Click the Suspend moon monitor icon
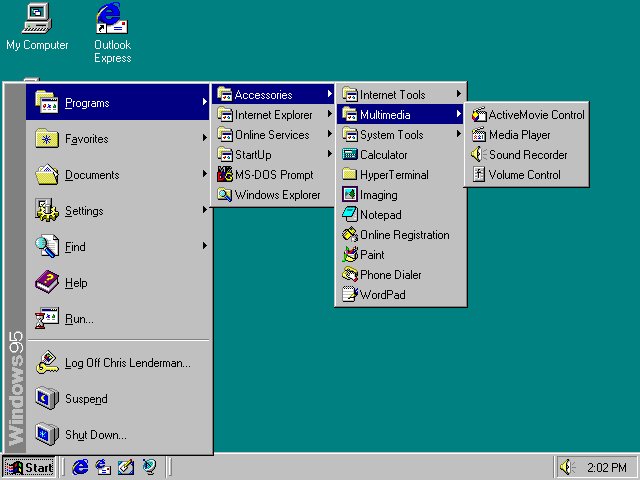This screenshot has width=640, height=480. point(47,398)
